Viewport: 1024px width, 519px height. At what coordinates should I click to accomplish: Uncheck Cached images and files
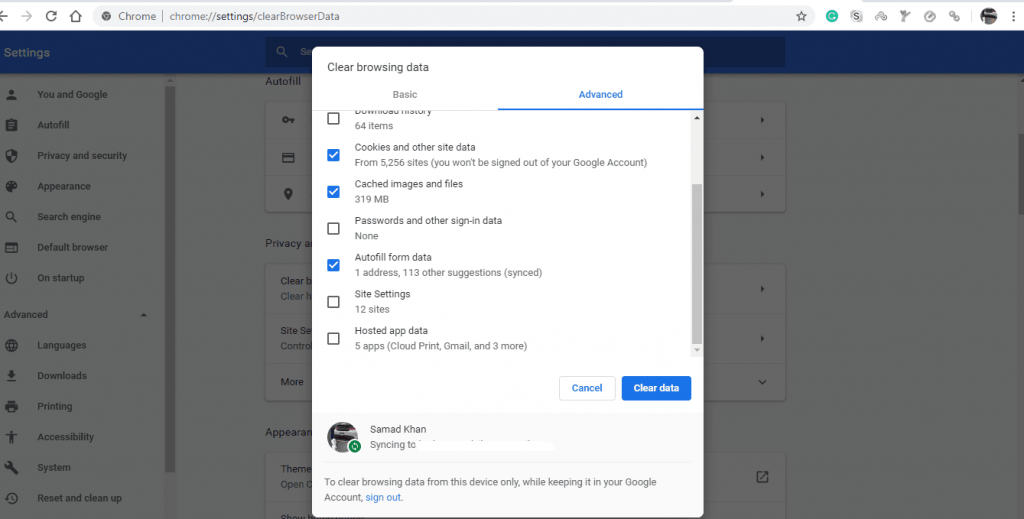point(334,192)
